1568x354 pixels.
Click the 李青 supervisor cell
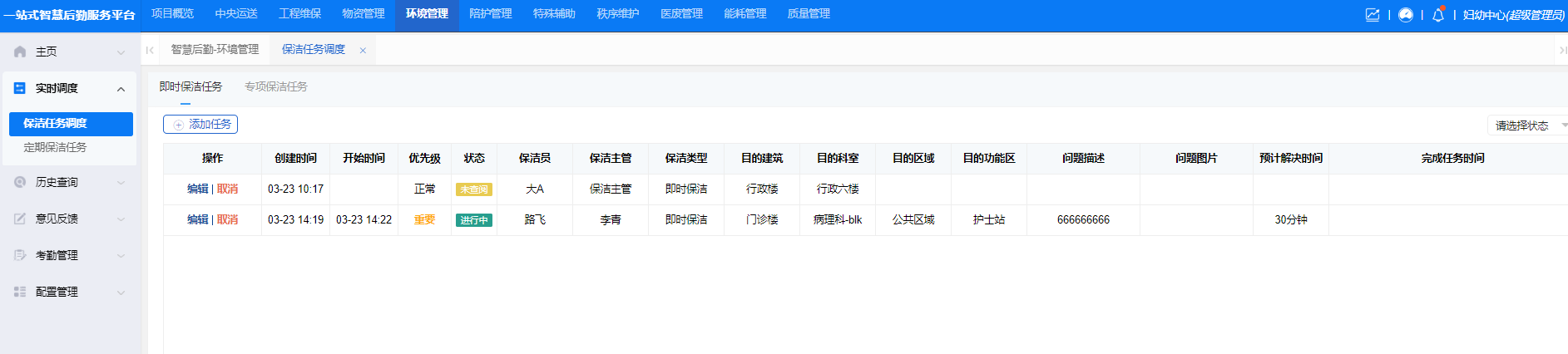(x=611, y=220)
